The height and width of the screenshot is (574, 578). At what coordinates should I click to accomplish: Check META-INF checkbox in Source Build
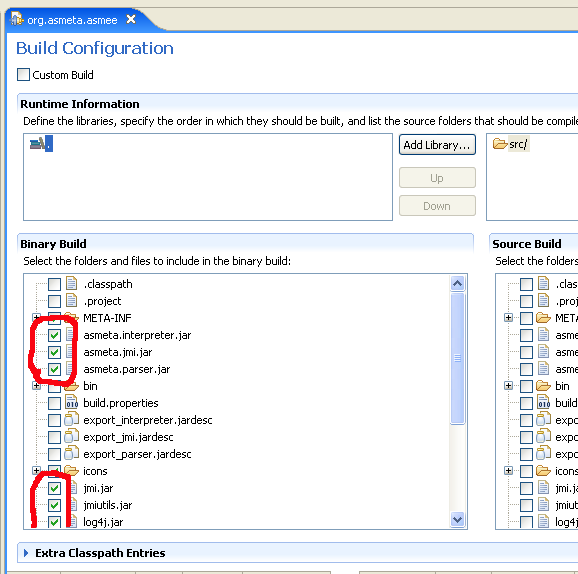526,318
